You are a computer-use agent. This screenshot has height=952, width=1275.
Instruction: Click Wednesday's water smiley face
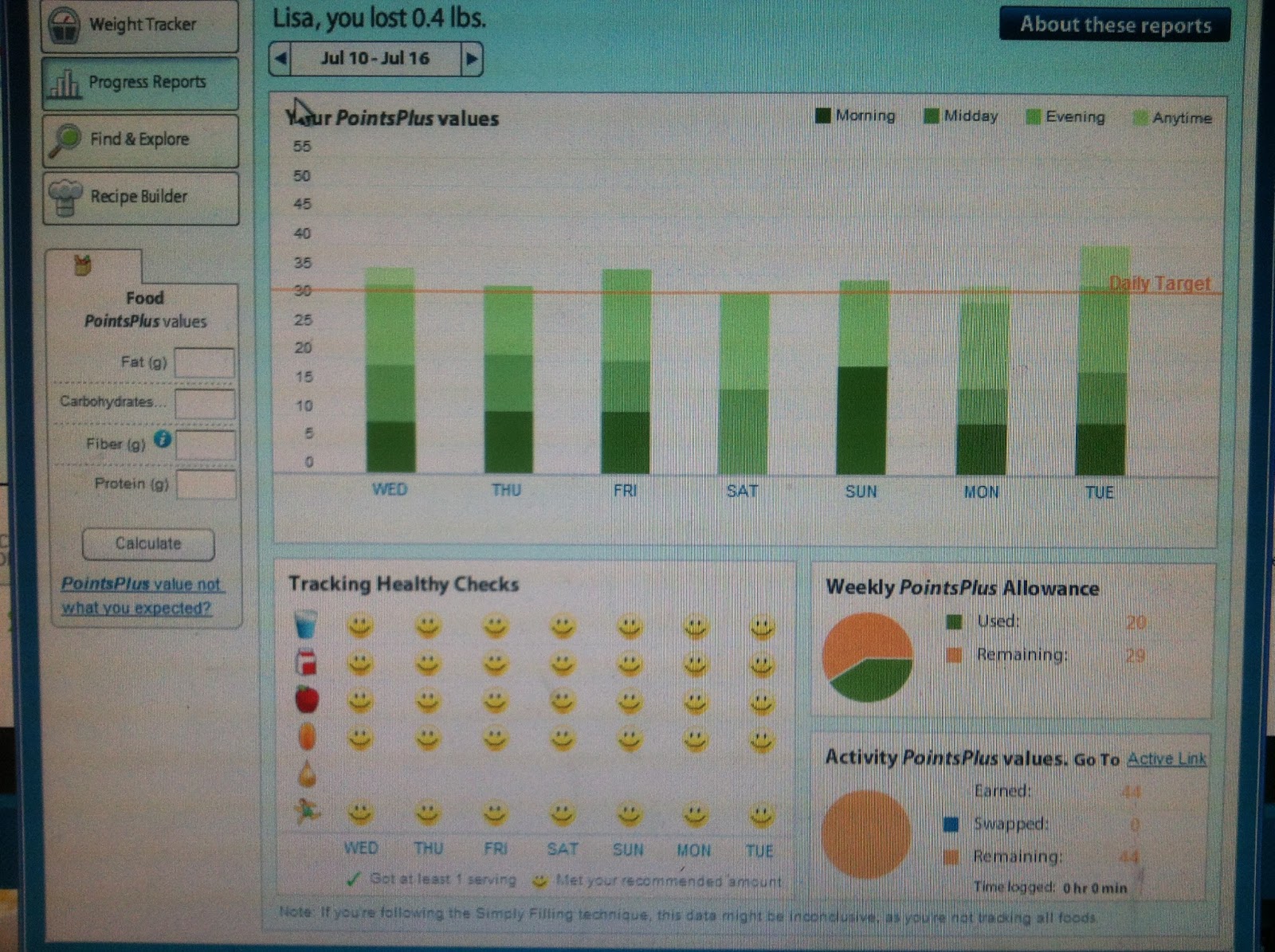360,626
